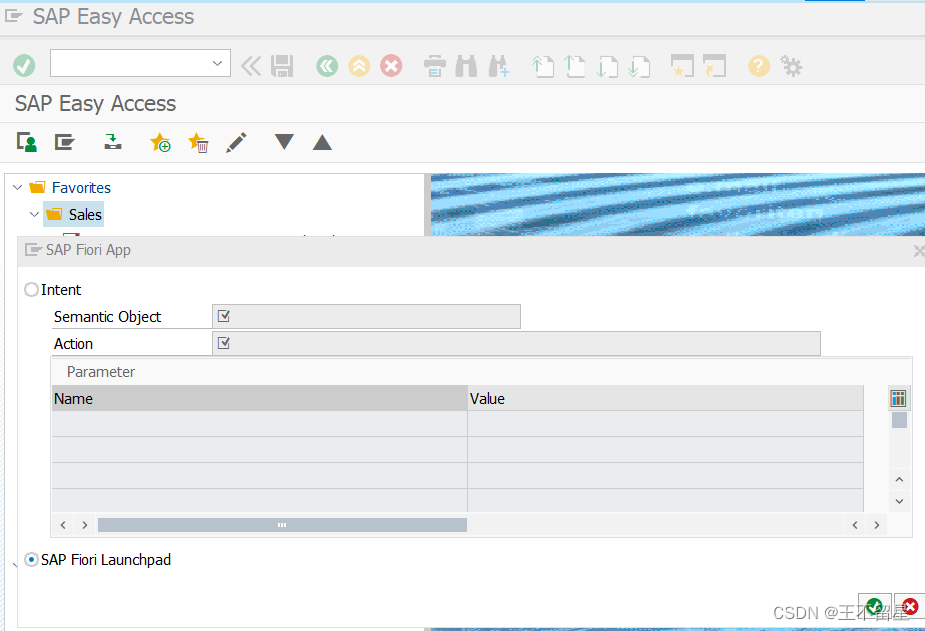This screenshot has height=631, width=925.
Task: Confirm the SAP Fiori App dialog
Action: (x=875, y=606)
